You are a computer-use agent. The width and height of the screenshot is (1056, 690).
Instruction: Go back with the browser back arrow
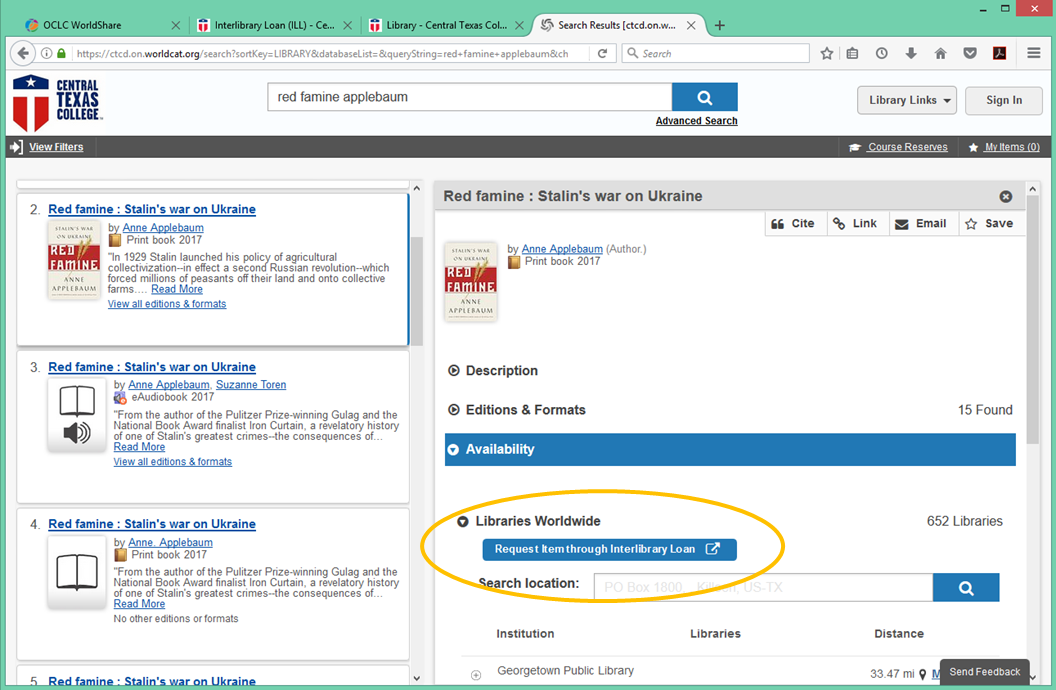point(23,53)
